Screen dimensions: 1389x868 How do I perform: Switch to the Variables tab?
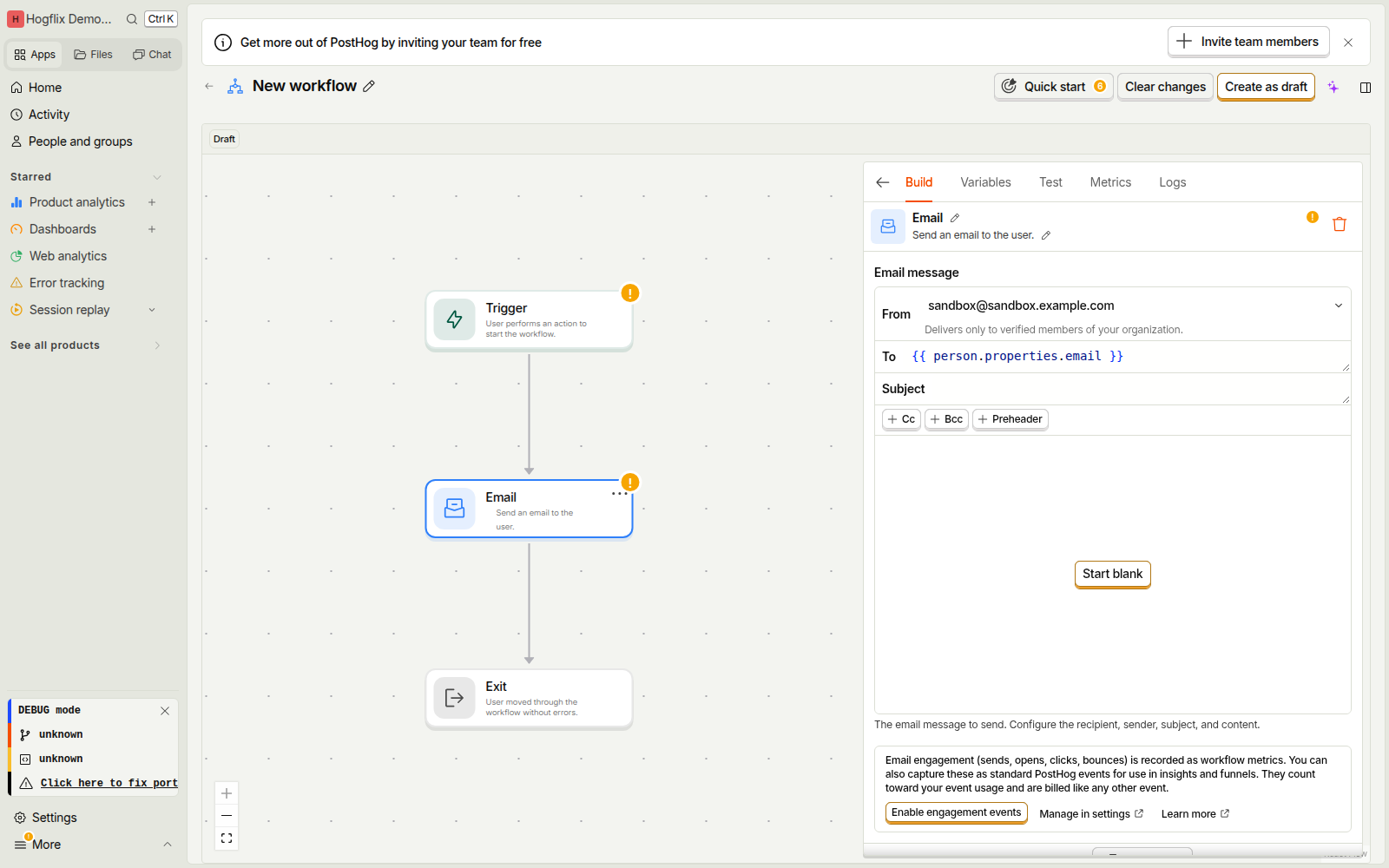coord(985,182)
